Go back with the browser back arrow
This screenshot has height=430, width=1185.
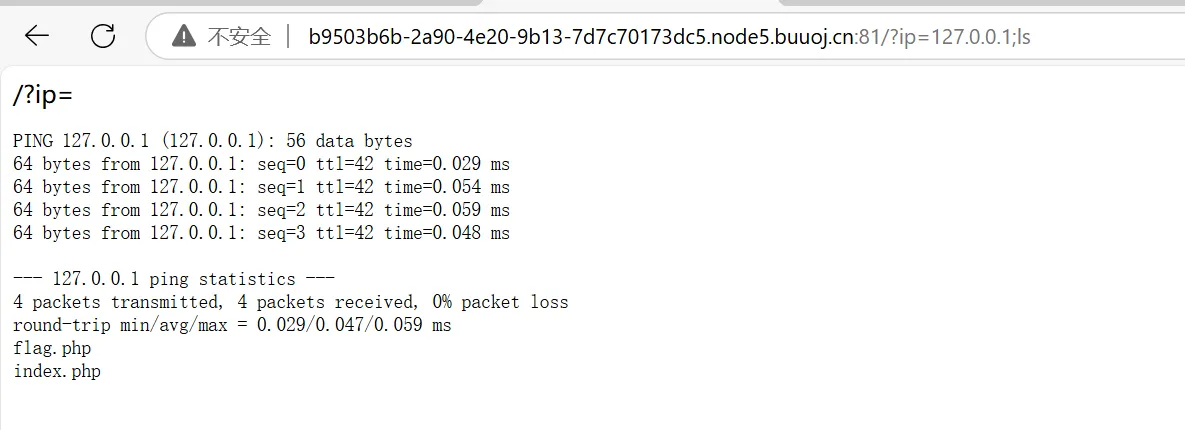(x=36, y=36)
